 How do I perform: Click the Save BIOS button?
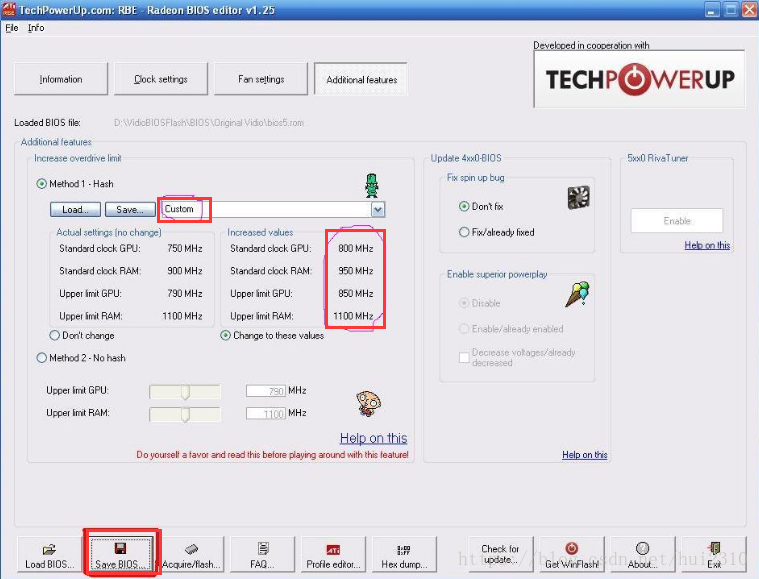pyautogui.click(x=120, y=555)
